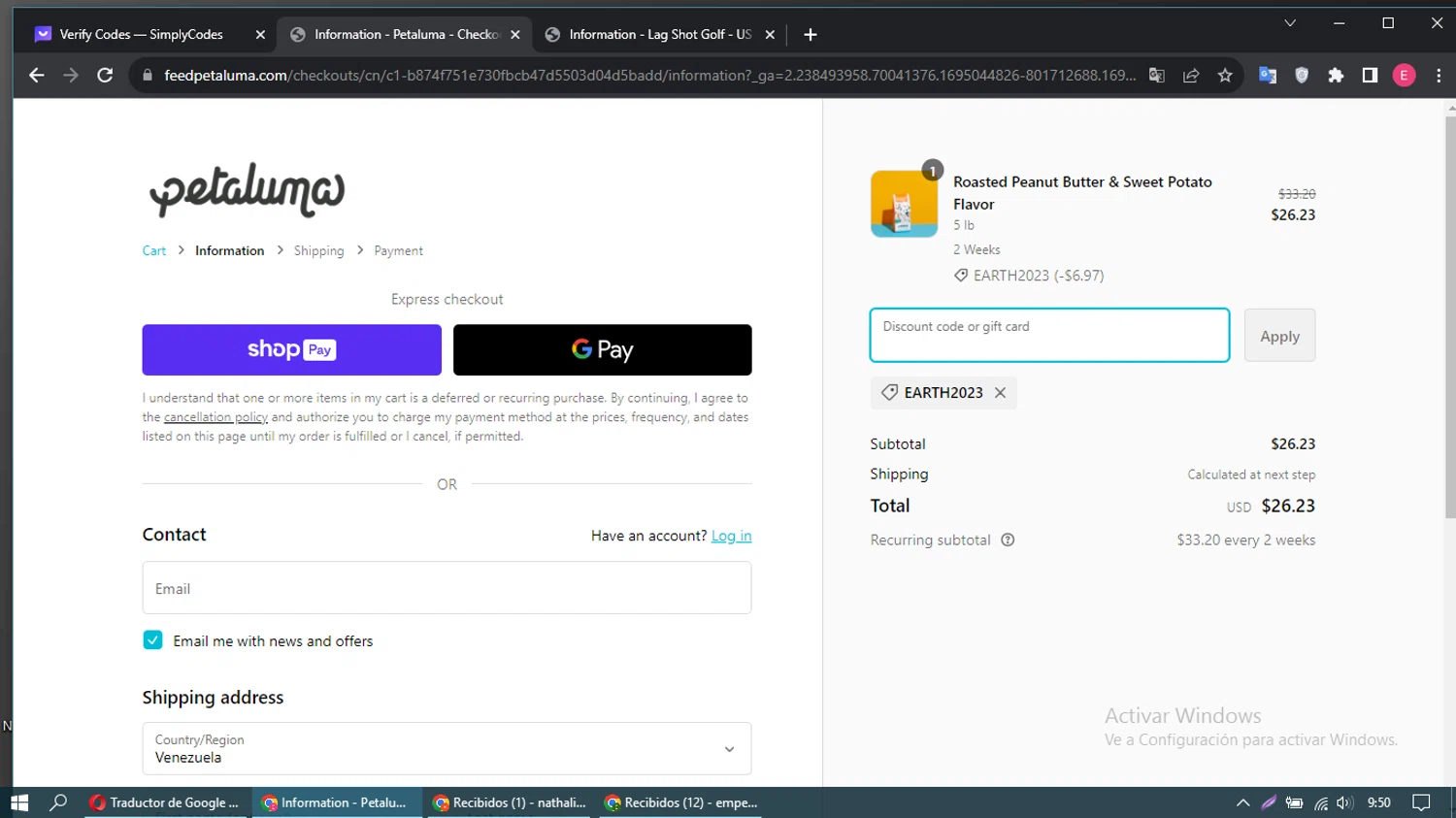This screenshot has width=1456, height=818.
Task: Focus the Email input field
Action: coord(447,588)
